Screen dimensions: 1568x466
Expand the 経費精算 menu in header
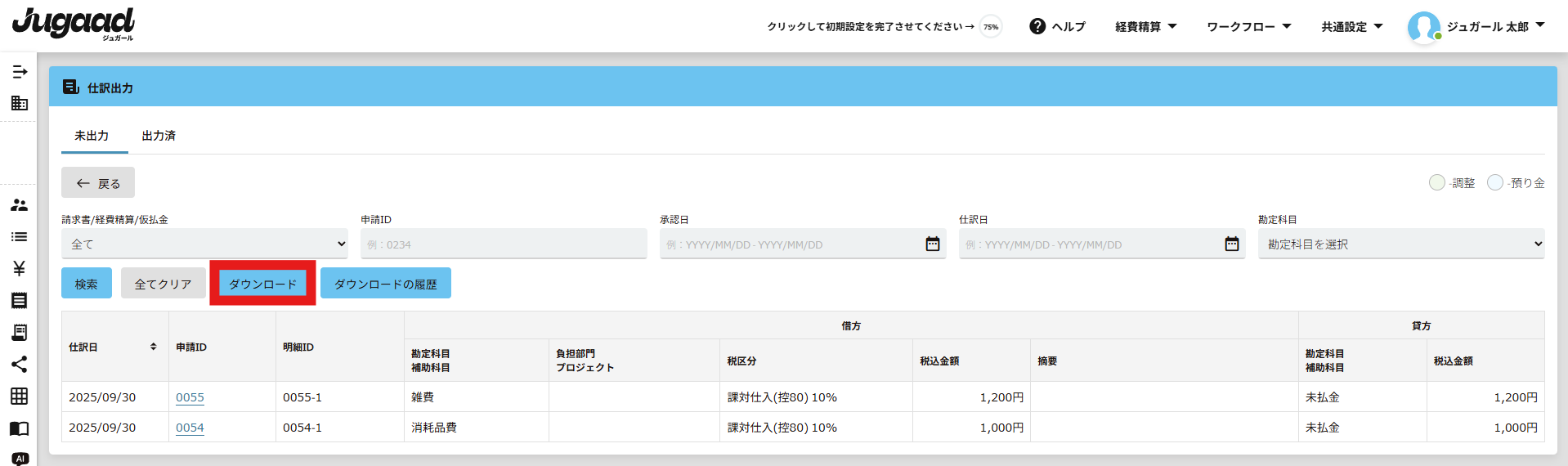pos(1145,26)
